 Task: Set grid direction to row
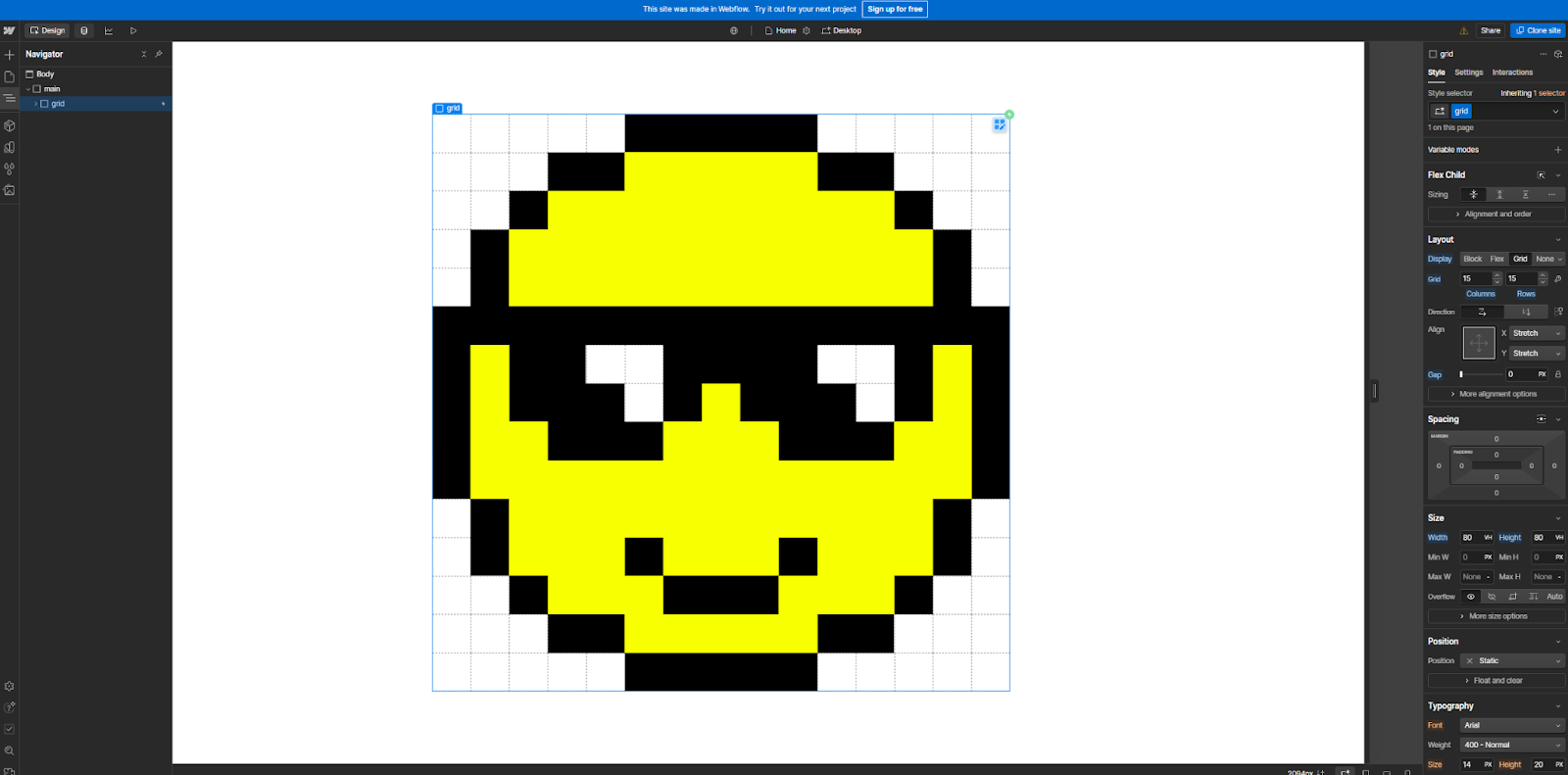click(1482, 312)
